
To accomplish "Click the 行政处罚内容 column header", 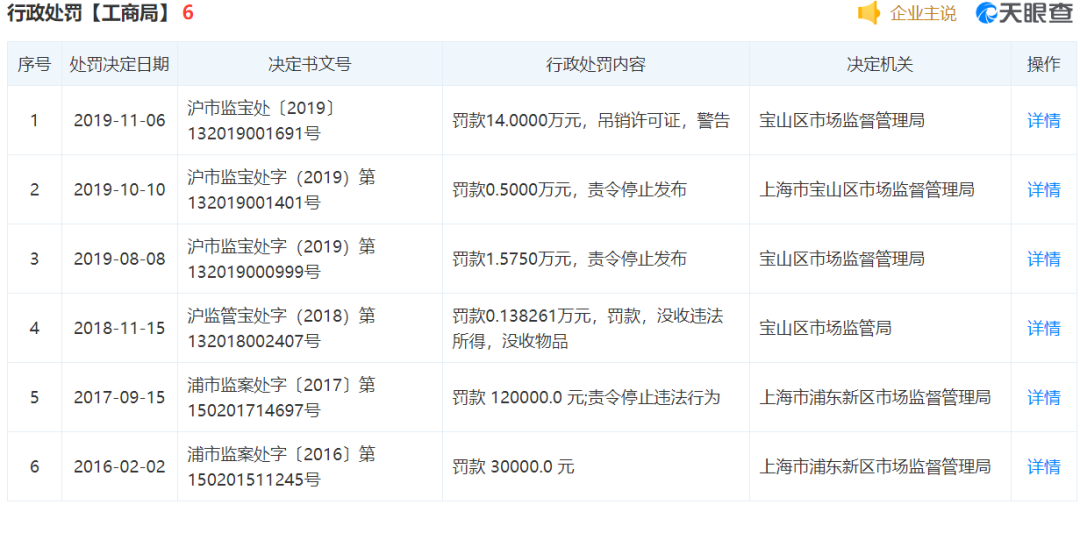I will [x=595, y=64].
